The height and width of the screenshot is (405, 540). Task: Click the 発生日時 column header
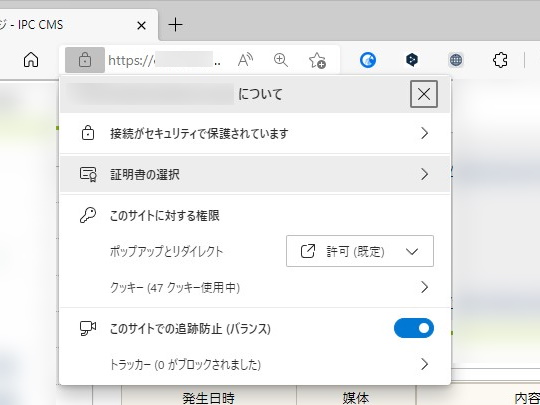tap(209, 398)
